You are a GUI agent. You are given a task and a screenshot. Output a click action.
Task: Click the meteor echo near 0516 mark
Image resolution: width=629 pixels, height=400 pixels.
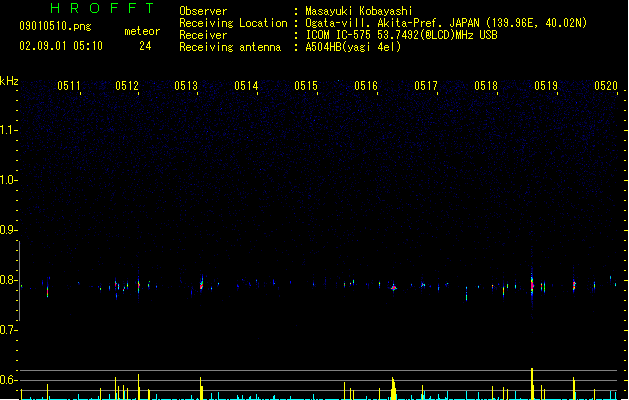(x=394, y=287)
